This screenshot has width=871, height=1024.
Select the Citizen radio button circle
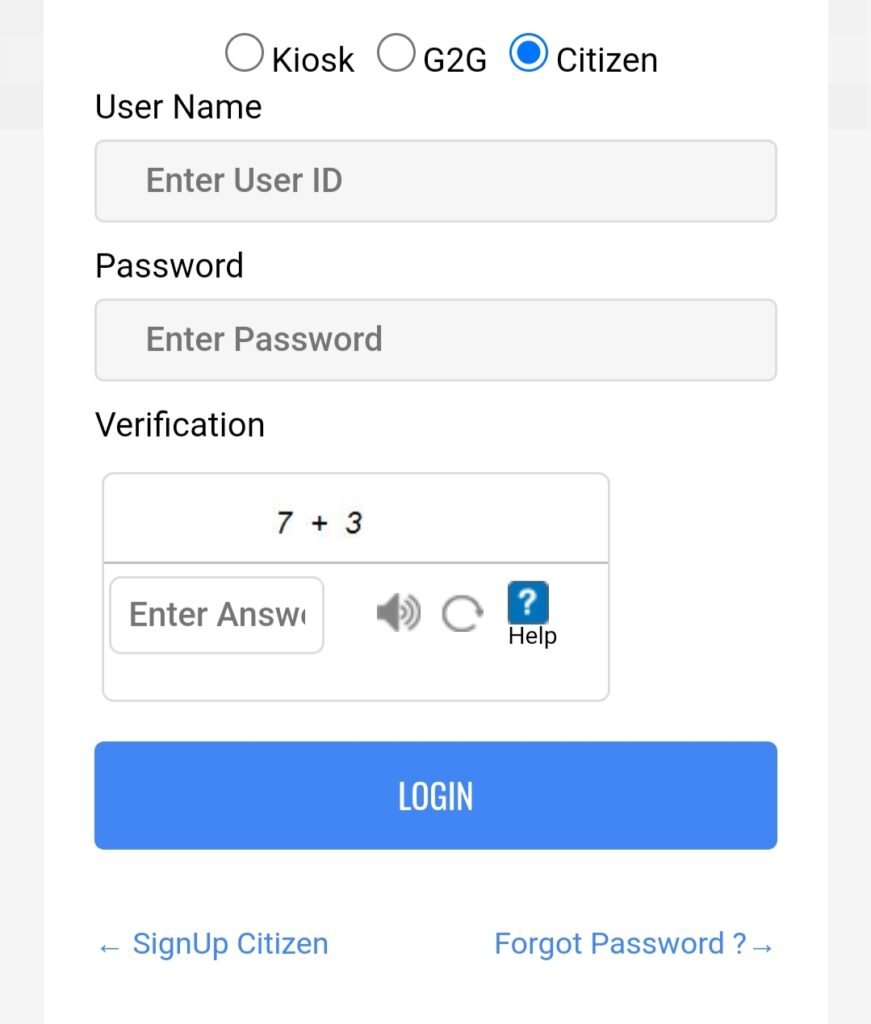pyautogui.click(x=528, y=54)
